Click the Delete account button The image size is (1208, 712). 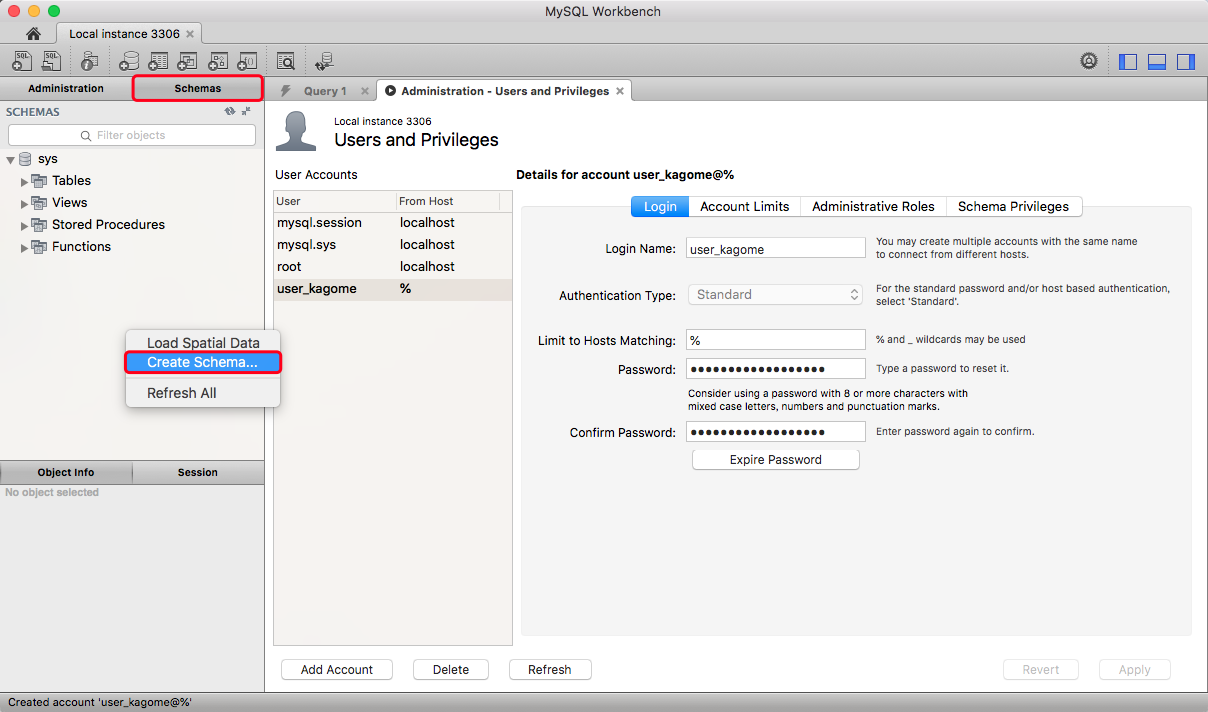(x=451, y=670)
